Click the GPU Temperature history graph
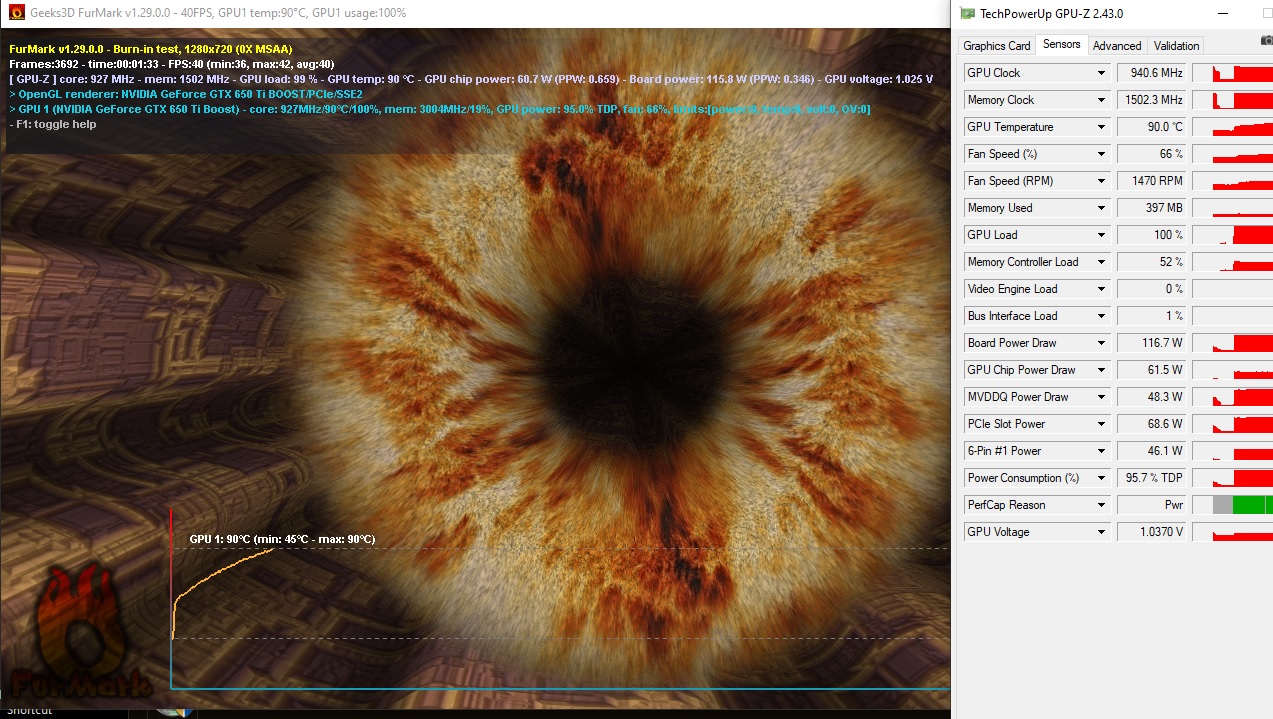The width and height of the screenshot is (1273, 719). point(1233,127)
